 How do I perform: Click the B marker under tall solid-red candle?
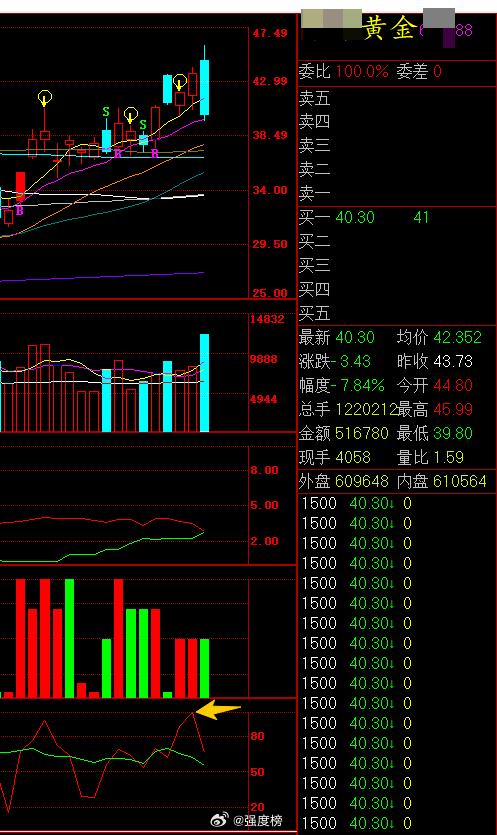click(20, 211)
